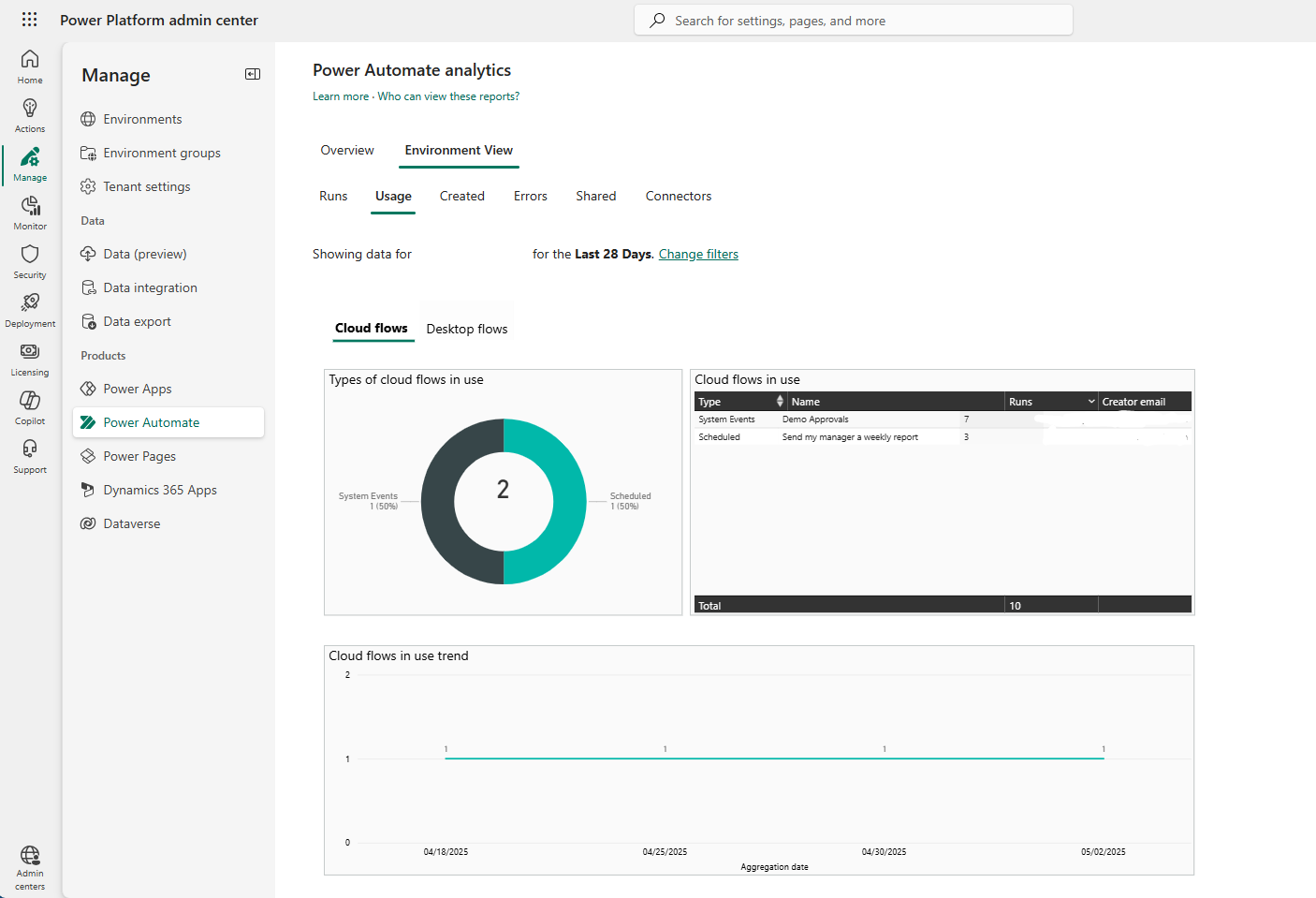Open Licensing in left rail

pyautogui.click(x=30, y=359)
